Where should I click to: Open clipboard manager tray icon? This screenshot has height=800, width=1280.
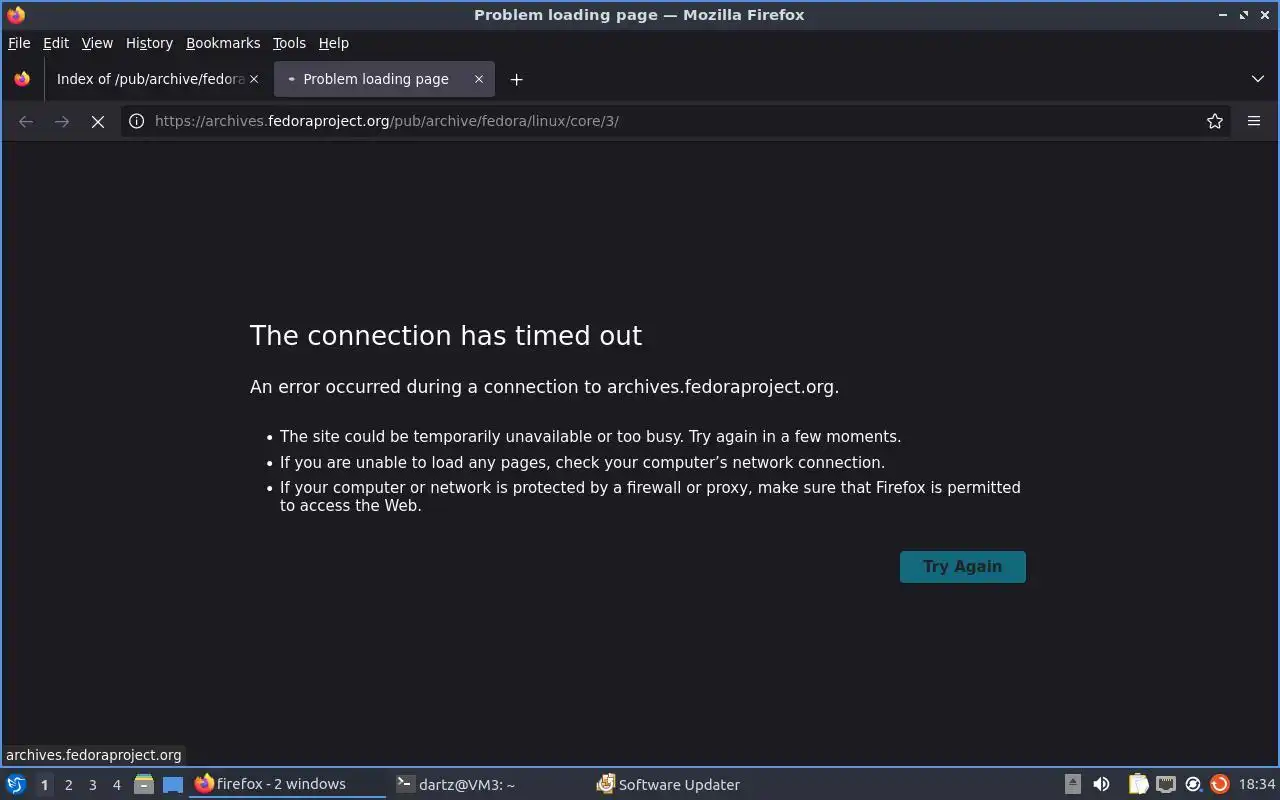pos(1138,784)
